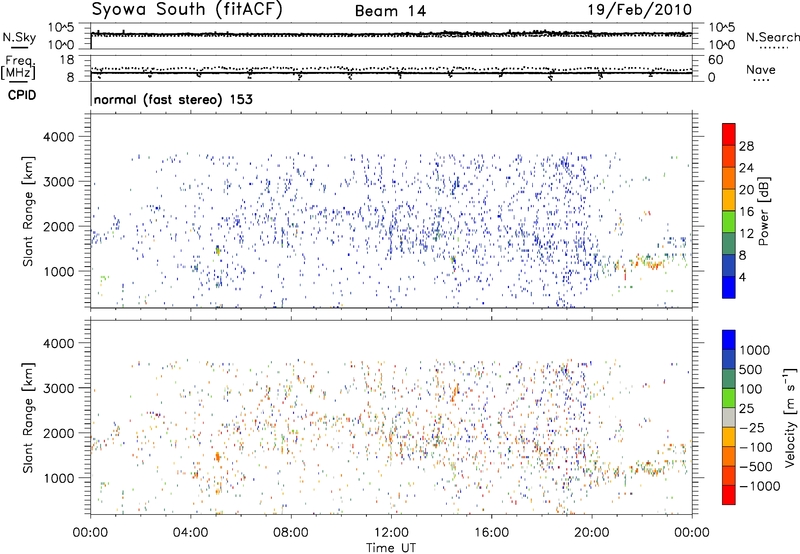Click the 'Freq. [MHz]' axis label
The height and width of the screenshot is (554, 800).
click(x=18, y=67)
